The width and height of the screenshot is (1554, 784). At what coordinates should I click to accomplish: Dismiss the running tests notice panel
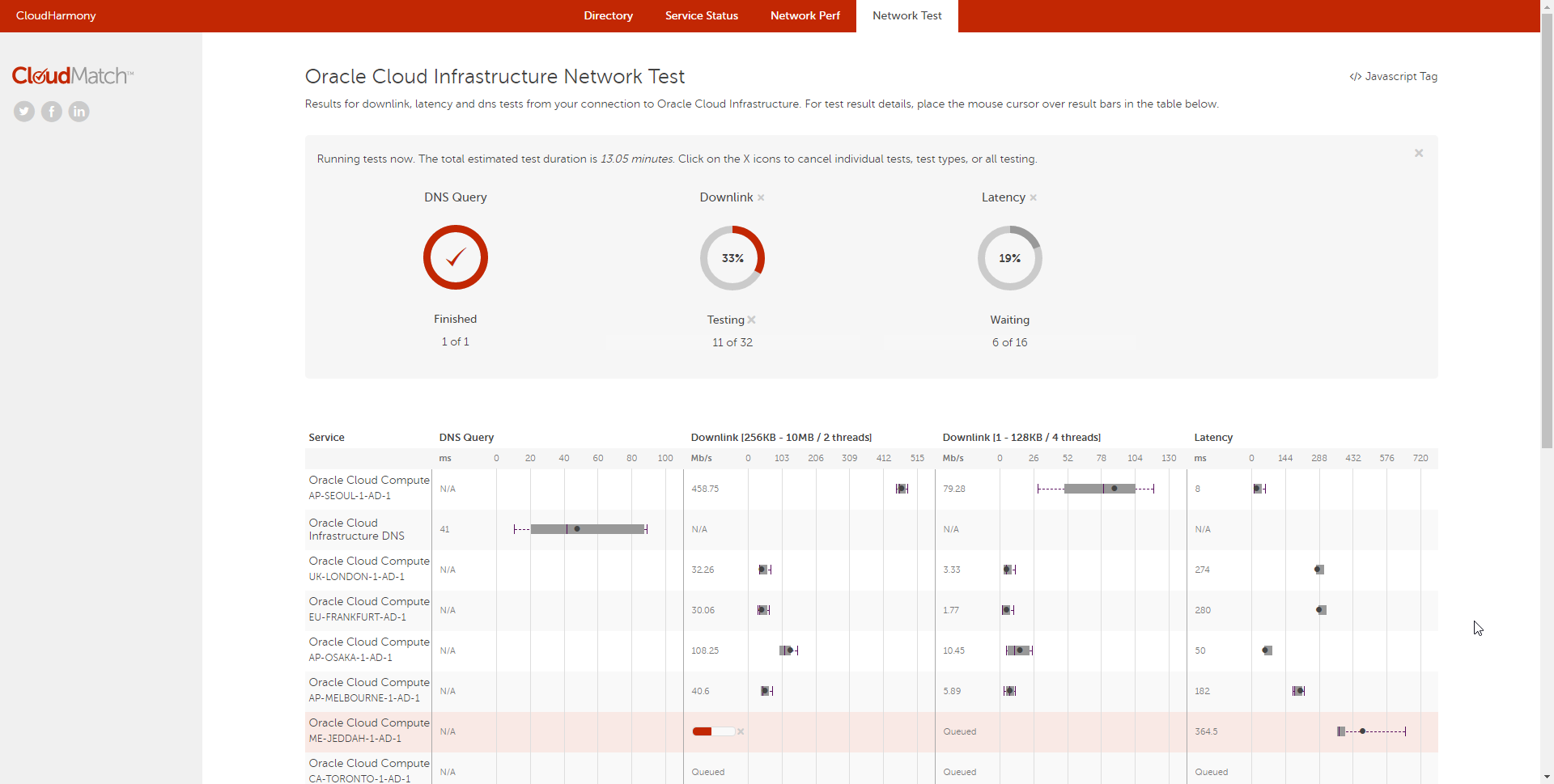coord(1419,153)
